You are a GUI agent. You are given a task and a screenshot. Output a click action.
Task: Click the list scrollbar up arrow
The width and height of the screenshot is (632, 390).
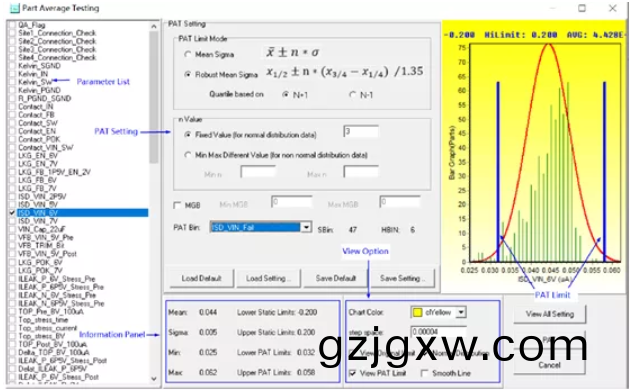point(154,26)
